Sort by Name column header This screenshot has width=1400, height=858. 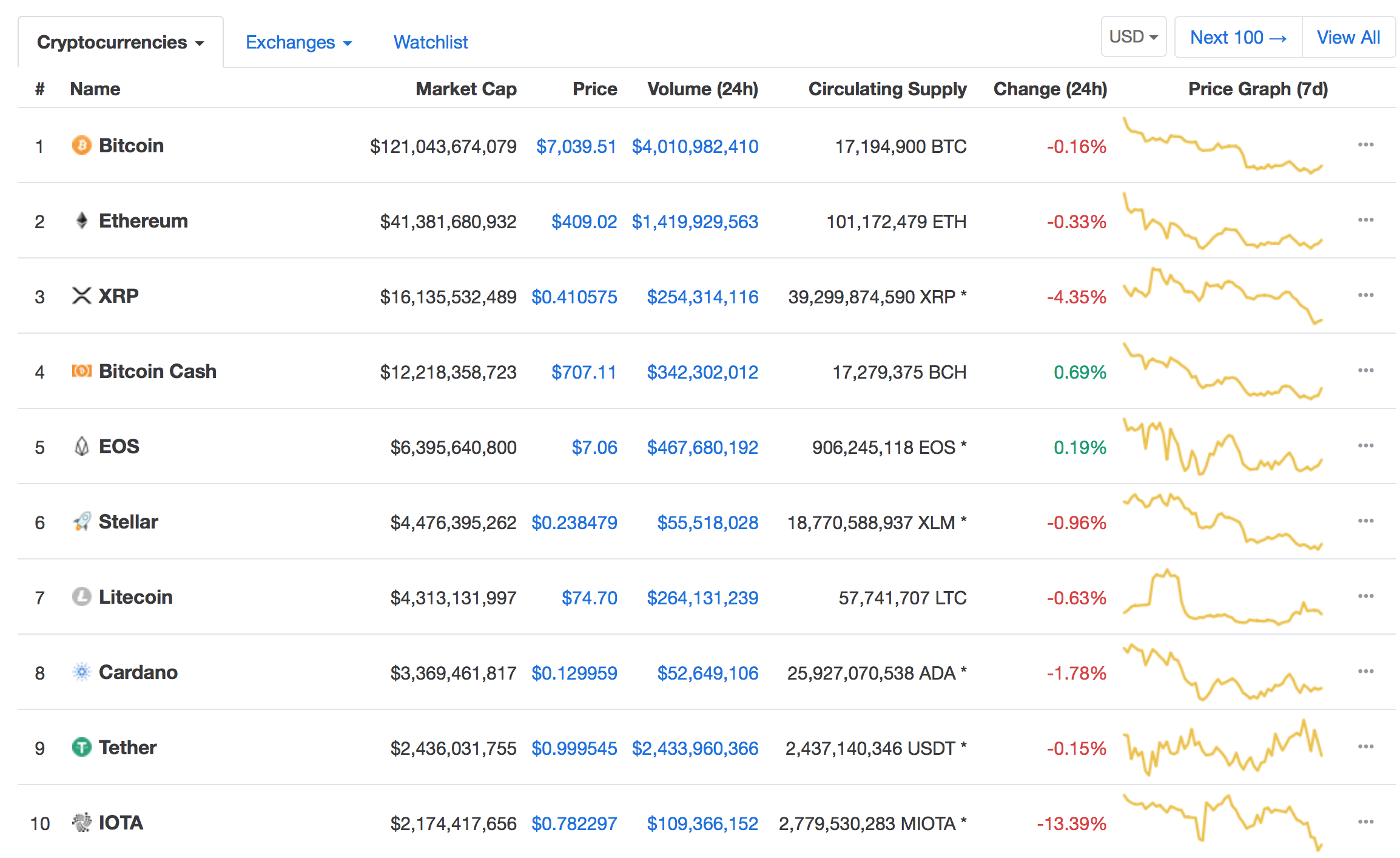coord(95,89)
